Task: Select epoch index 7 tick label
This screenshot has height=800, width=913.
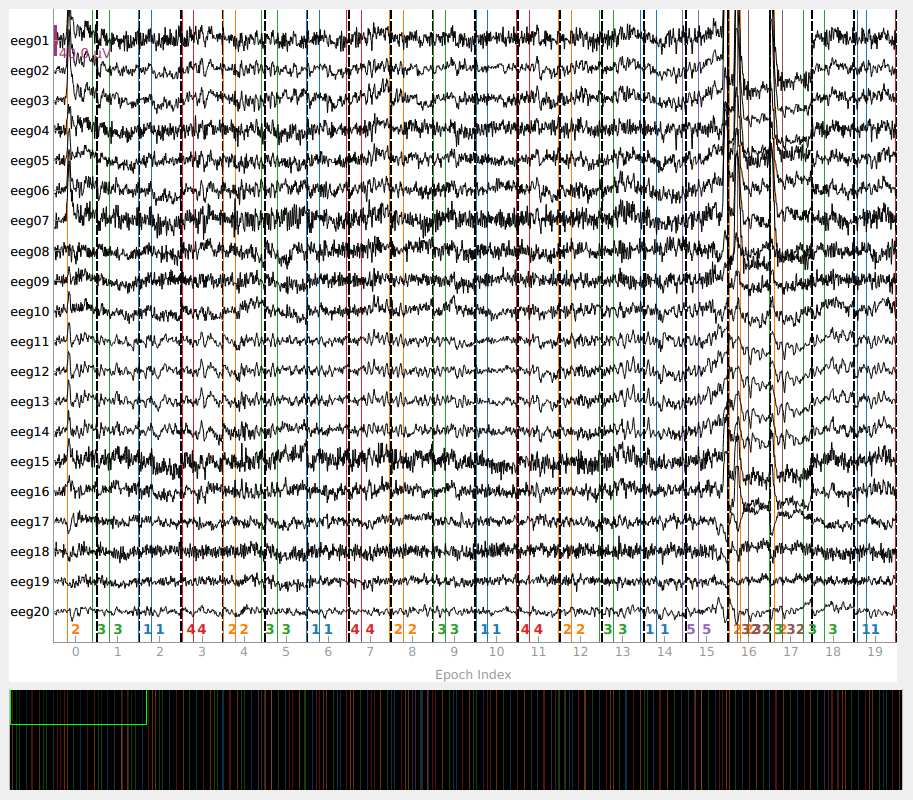Action: pyautogui.click(x=370, y=652)
